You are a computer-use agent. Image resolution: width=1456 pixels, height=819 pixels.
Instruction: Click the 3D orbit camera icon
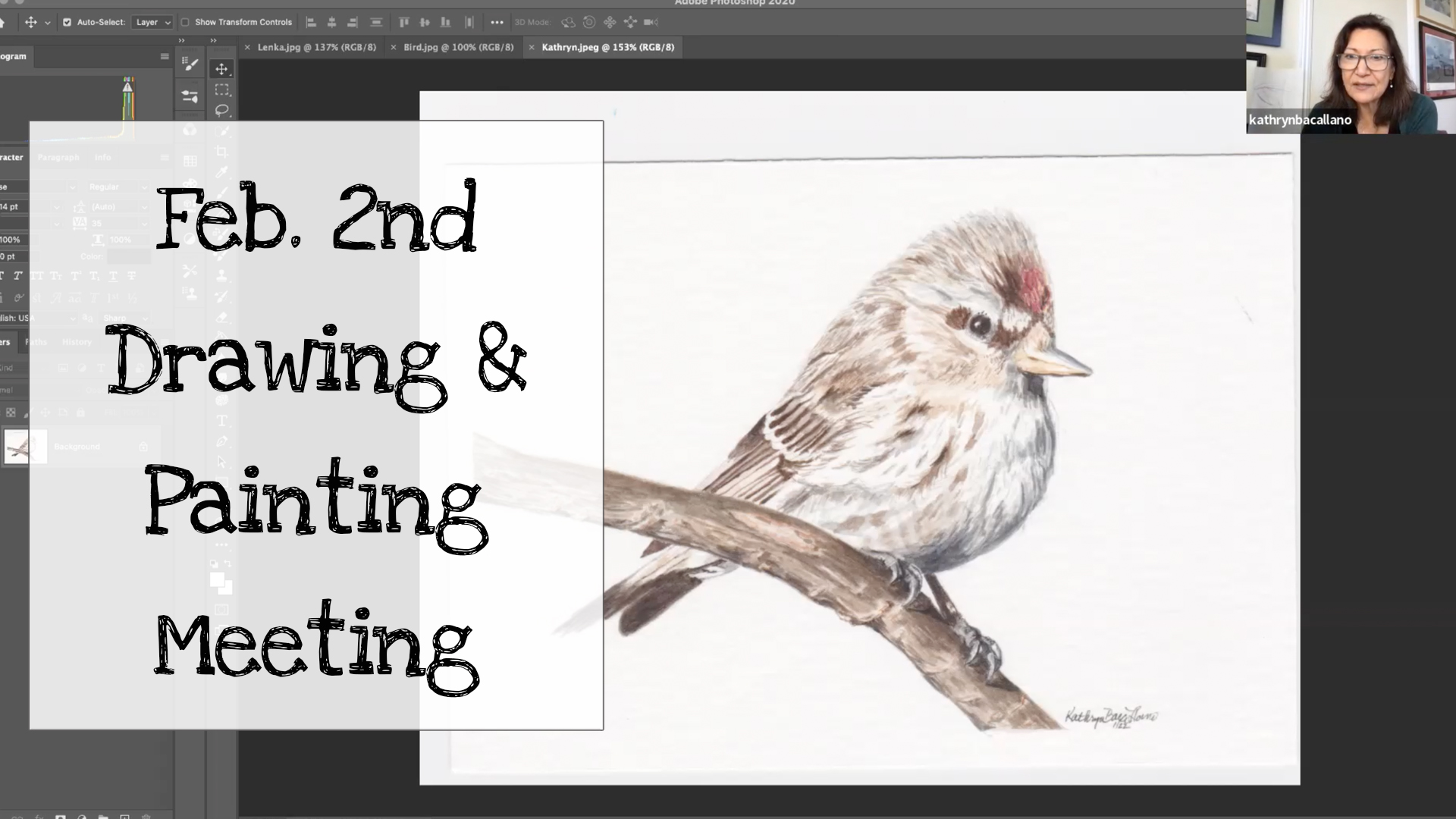coord(568,22)
